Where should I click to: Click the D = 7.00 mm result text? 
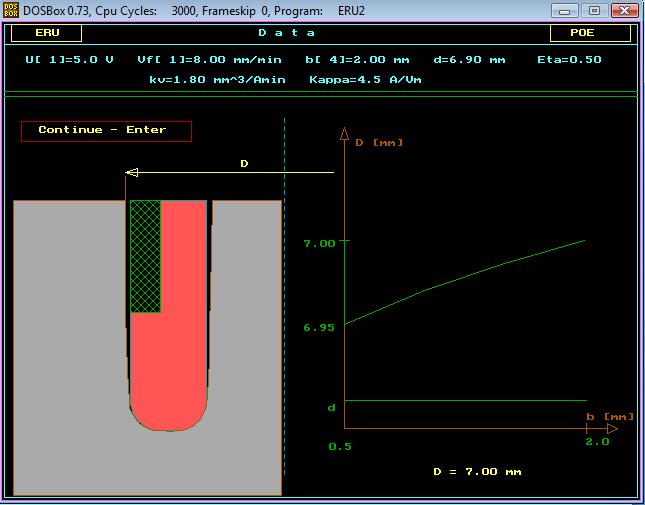coord(477,471)
